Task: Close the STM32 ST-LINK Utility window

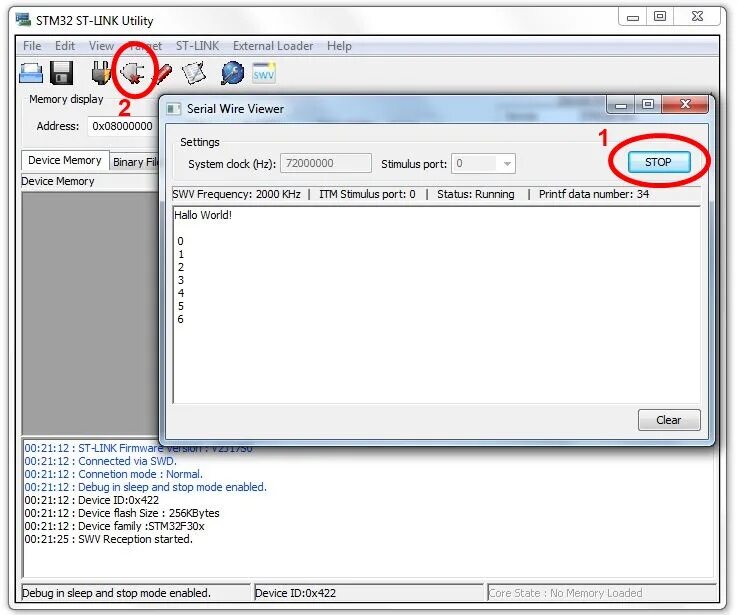Action: [698, 16]
